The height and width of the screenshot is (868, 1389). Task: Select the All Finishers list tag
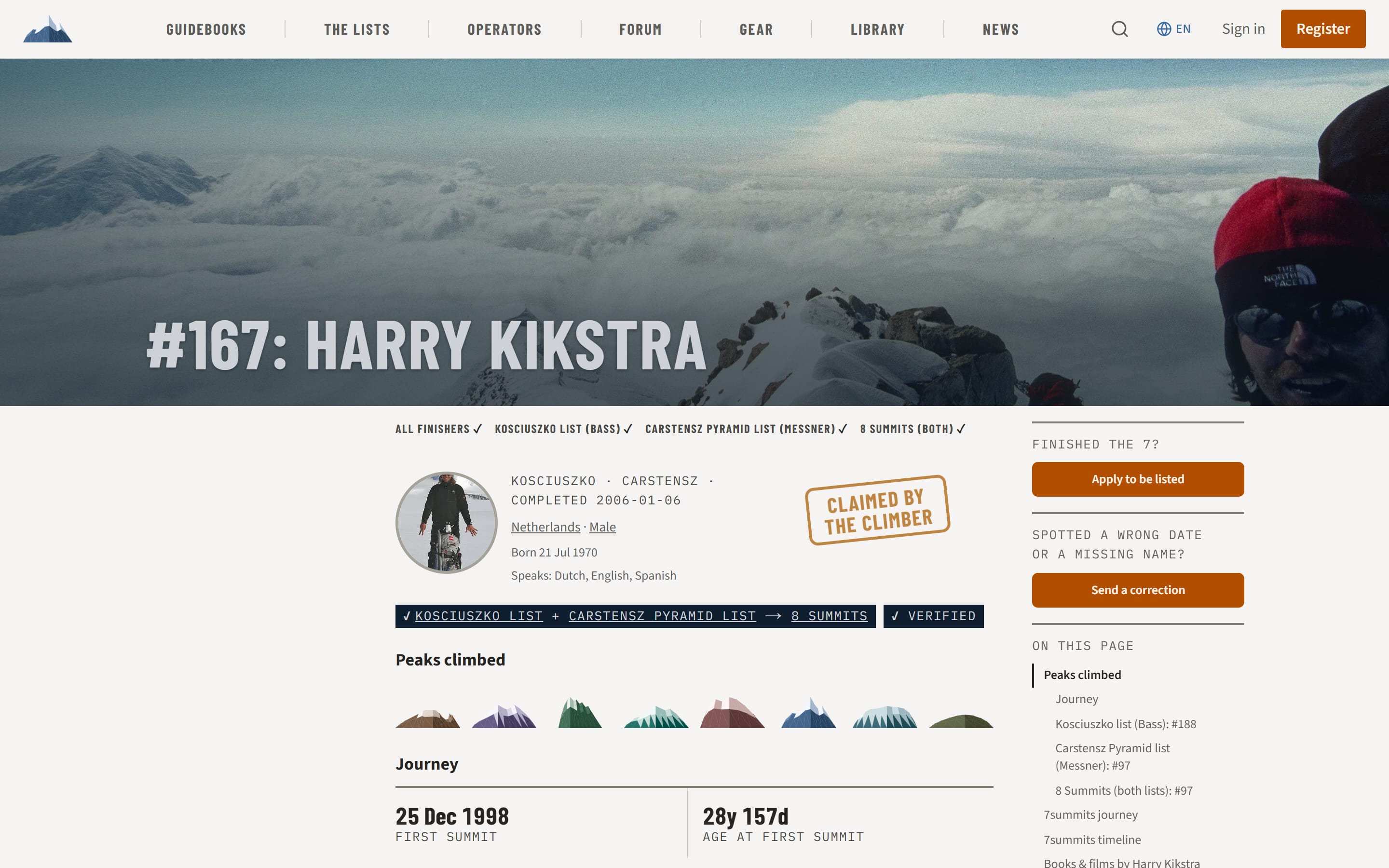tap(438, 429)
